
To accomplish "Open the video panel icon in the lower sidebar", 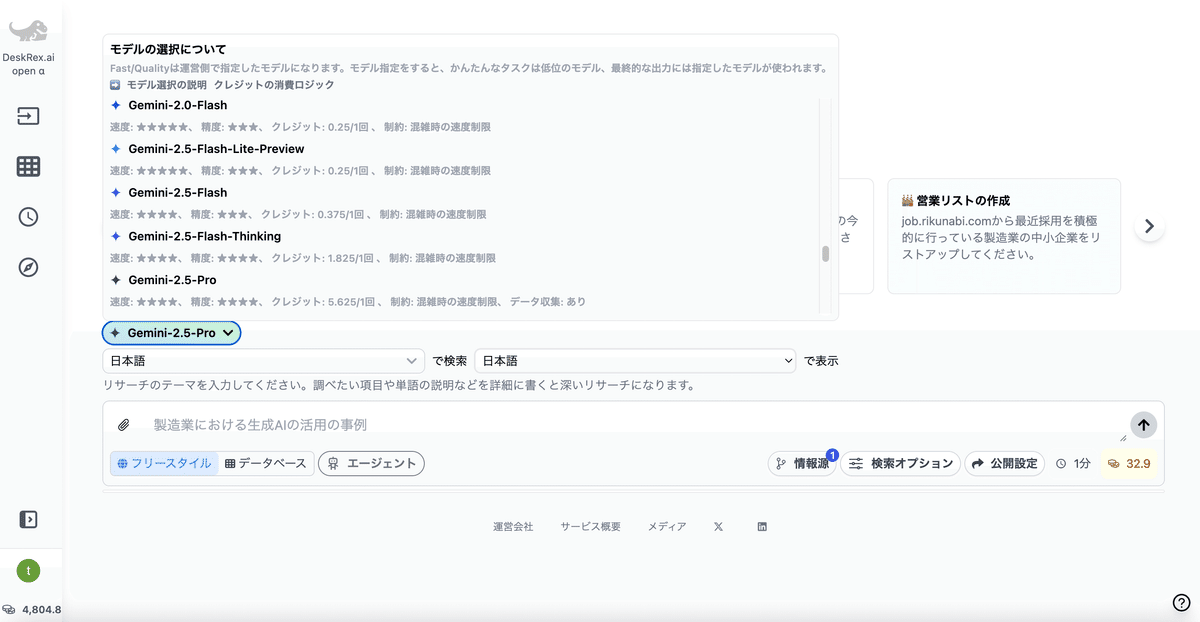I will (28, 519).
